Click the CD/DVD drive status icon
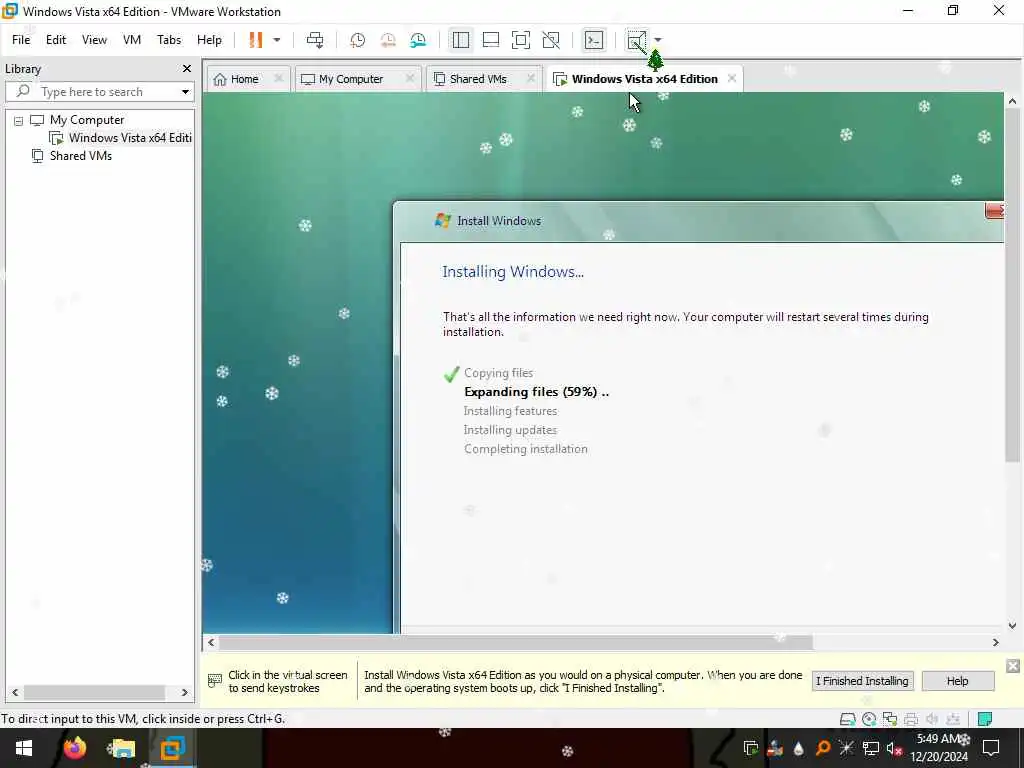Screen dimensions: 1024x768 (x=869, y=720)
